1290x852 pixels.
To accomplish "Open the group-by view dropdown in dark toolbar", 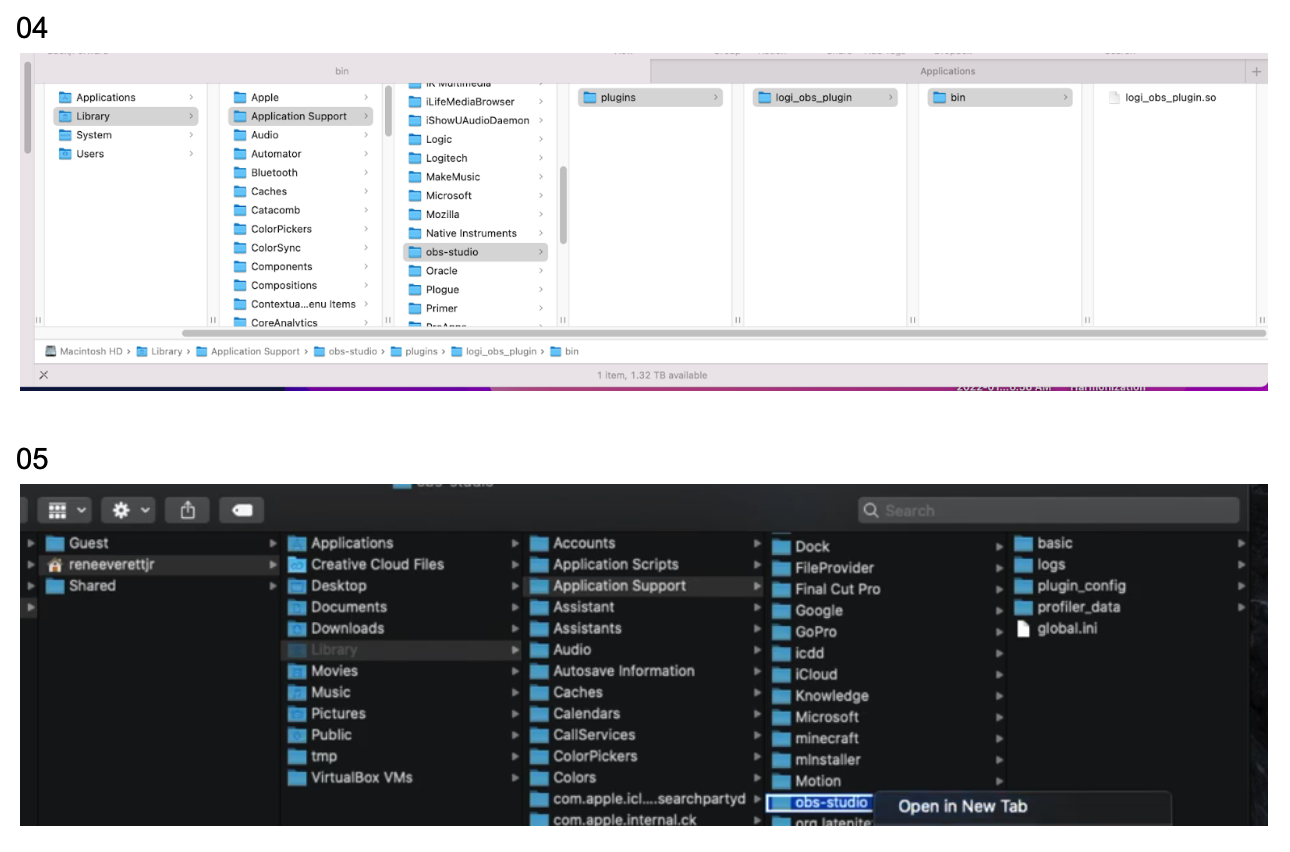I will click(x=65, y=510).
